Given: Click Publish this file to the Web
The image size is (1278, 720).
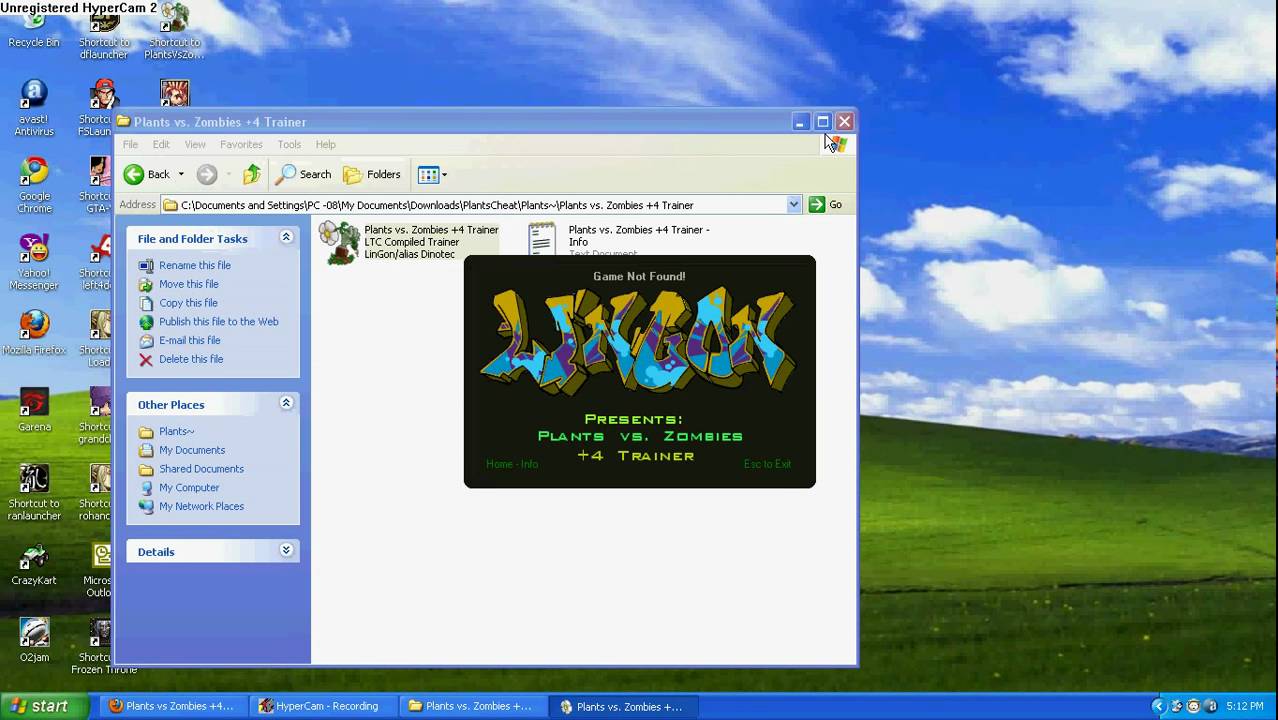Looking at the screenshot, I should click(x=219, y=322).
